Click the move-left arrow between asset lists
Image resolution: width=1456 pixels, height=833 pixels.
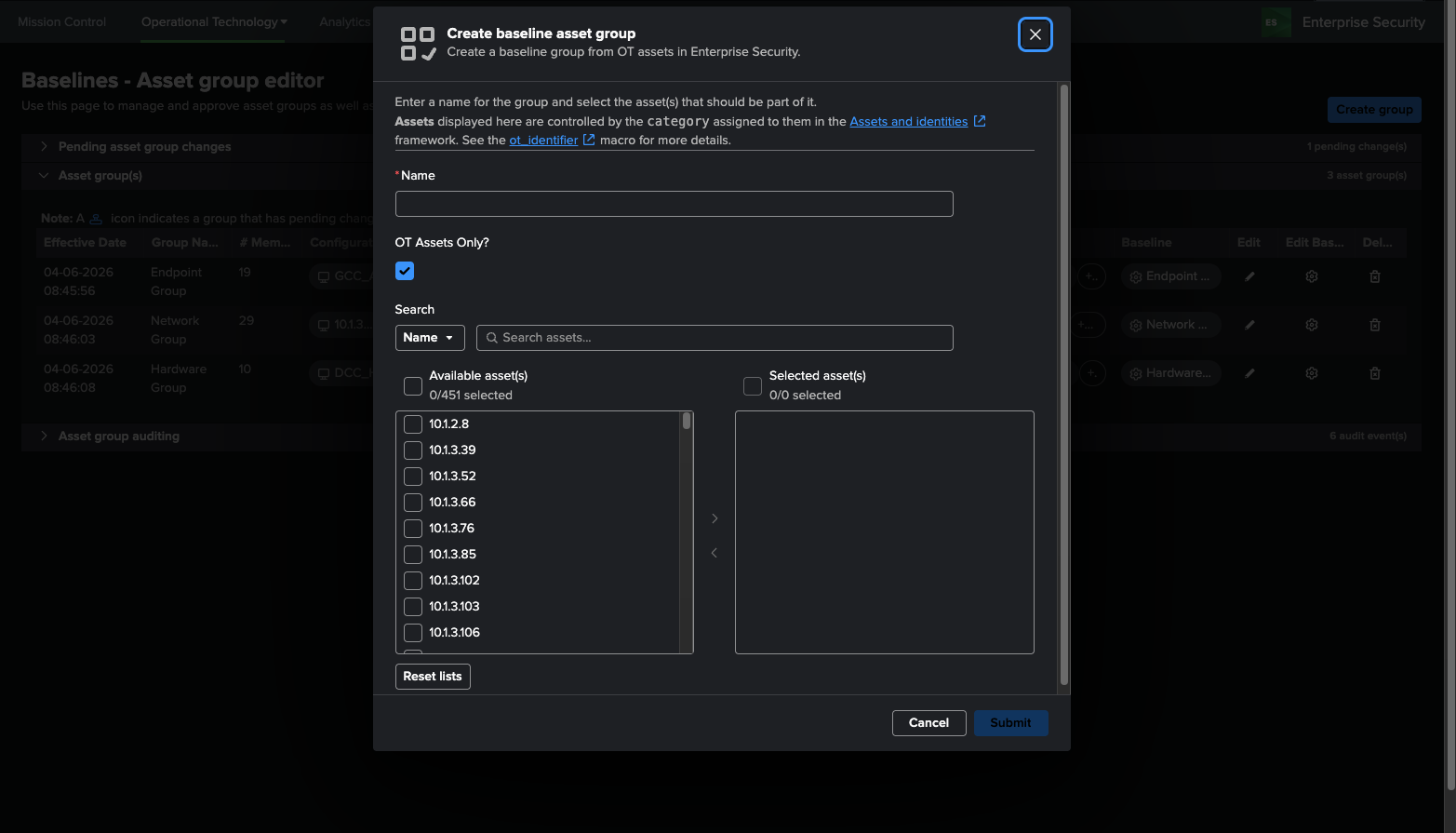(x=715, y=553)
